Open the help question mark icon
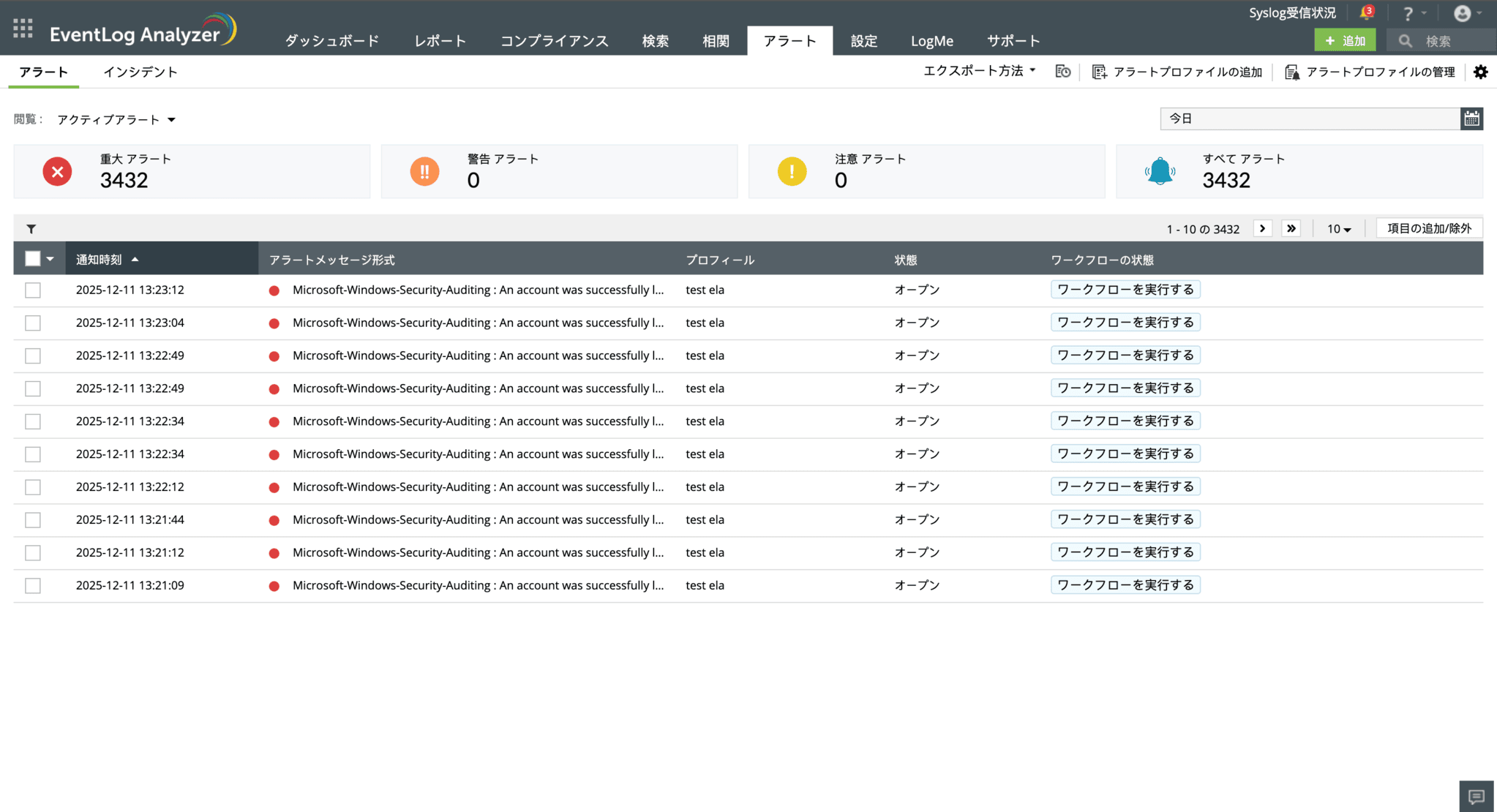The width and height of the screenshot is (1497, 812). coord(1408,14)
